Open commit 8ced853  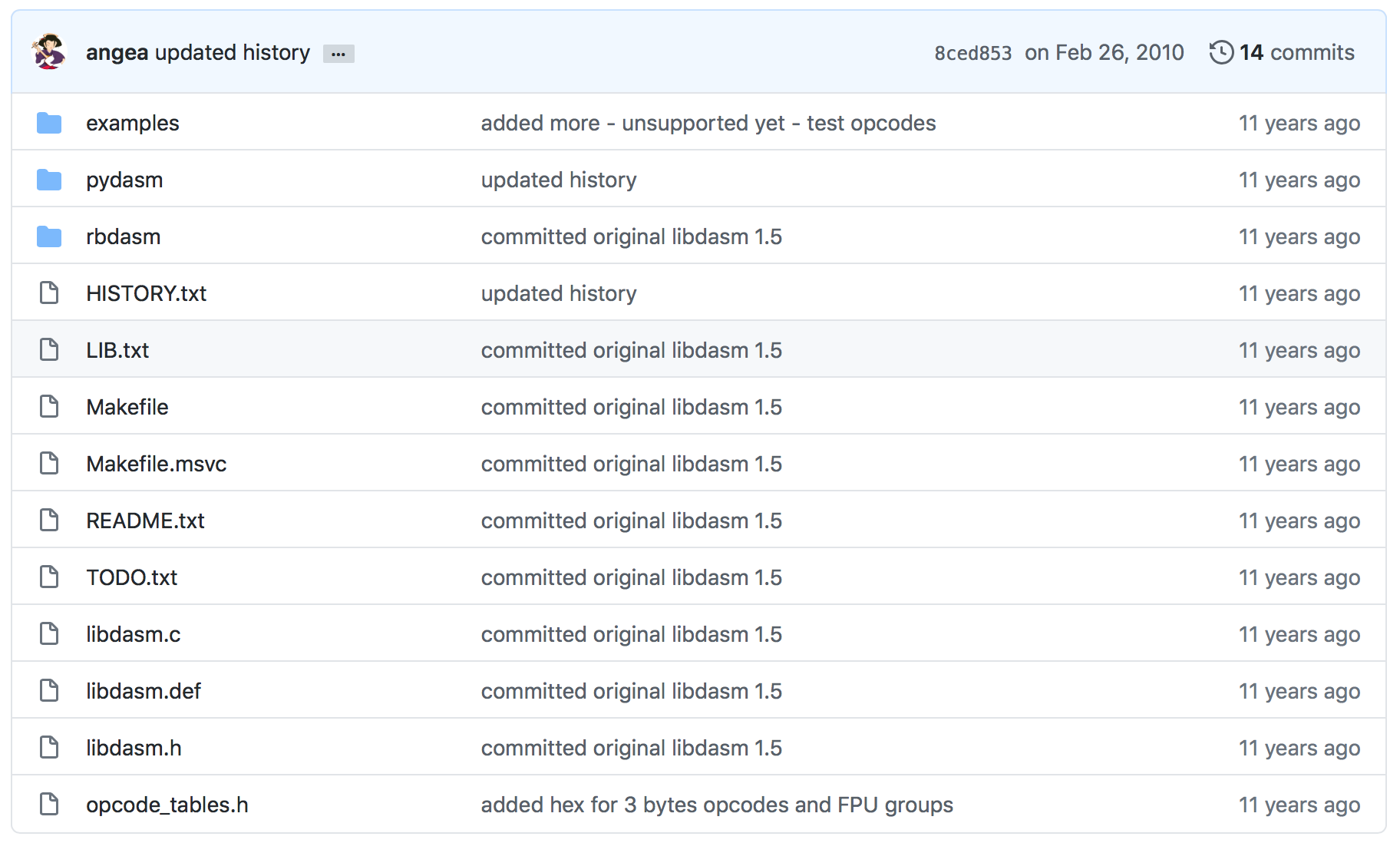[x=973, y=51]
